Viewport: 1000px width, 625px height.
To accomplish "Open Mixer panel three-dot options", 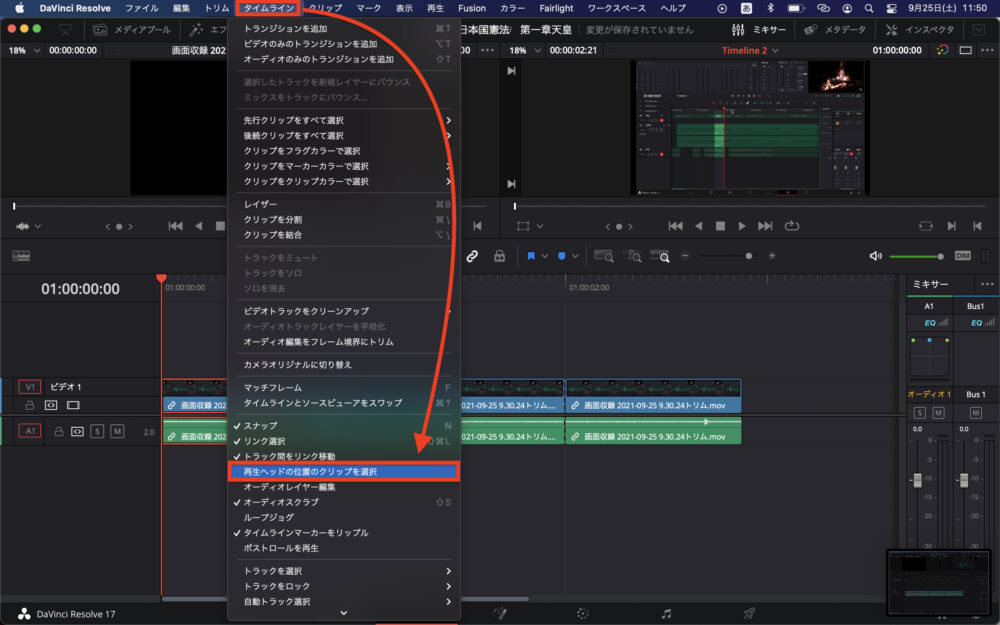I will (987, 284).
